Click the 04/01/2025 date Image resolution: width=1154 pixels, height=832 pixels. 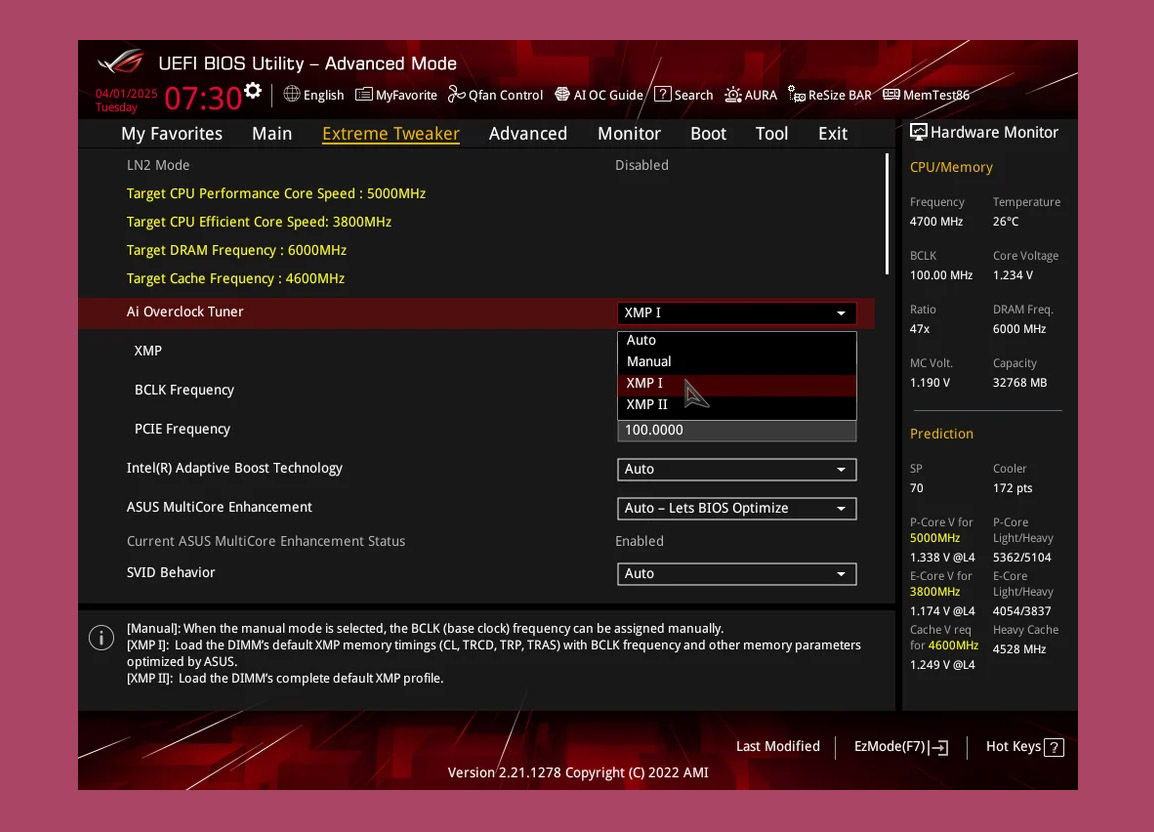click(x=127, y=94)
